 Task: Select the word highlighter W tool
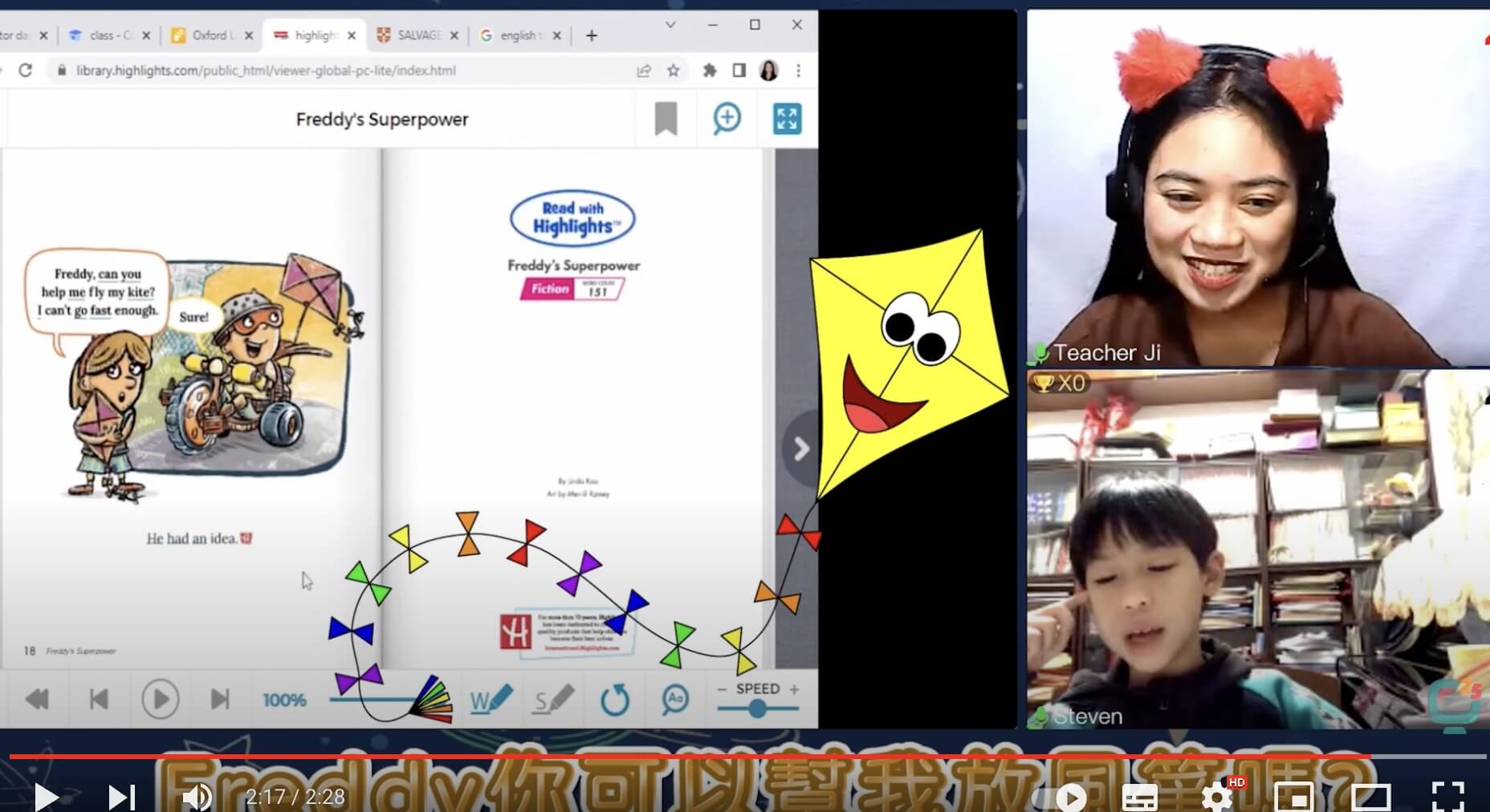click(x=491, y=700)
